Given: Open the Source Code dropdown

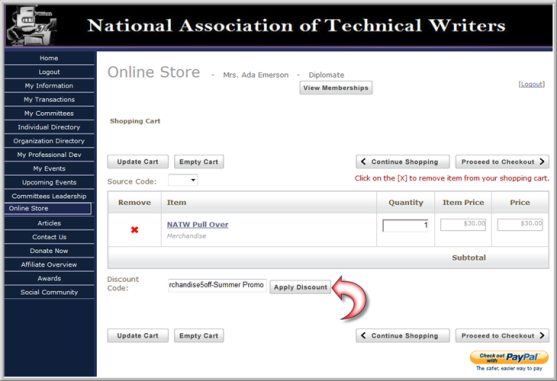Looking at the screenshot, I should (183, 180).
